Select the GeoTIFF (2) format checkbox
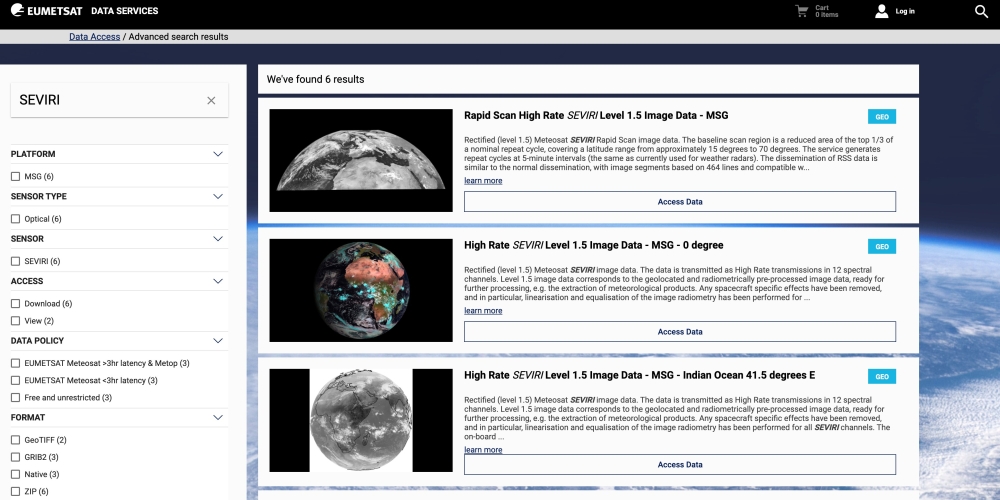 (x=15, y=440)
